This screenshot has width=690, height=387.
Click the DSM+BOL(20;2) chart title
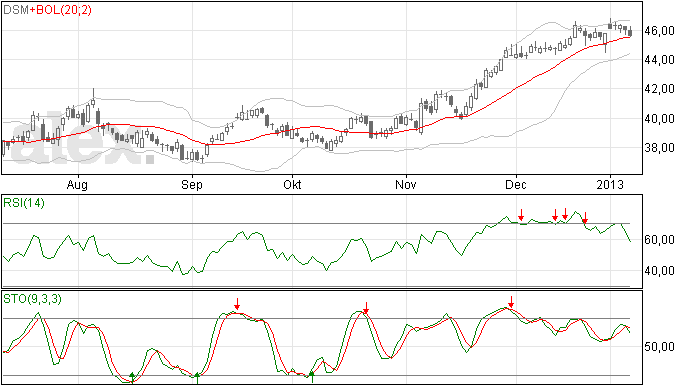click(48, 10)
